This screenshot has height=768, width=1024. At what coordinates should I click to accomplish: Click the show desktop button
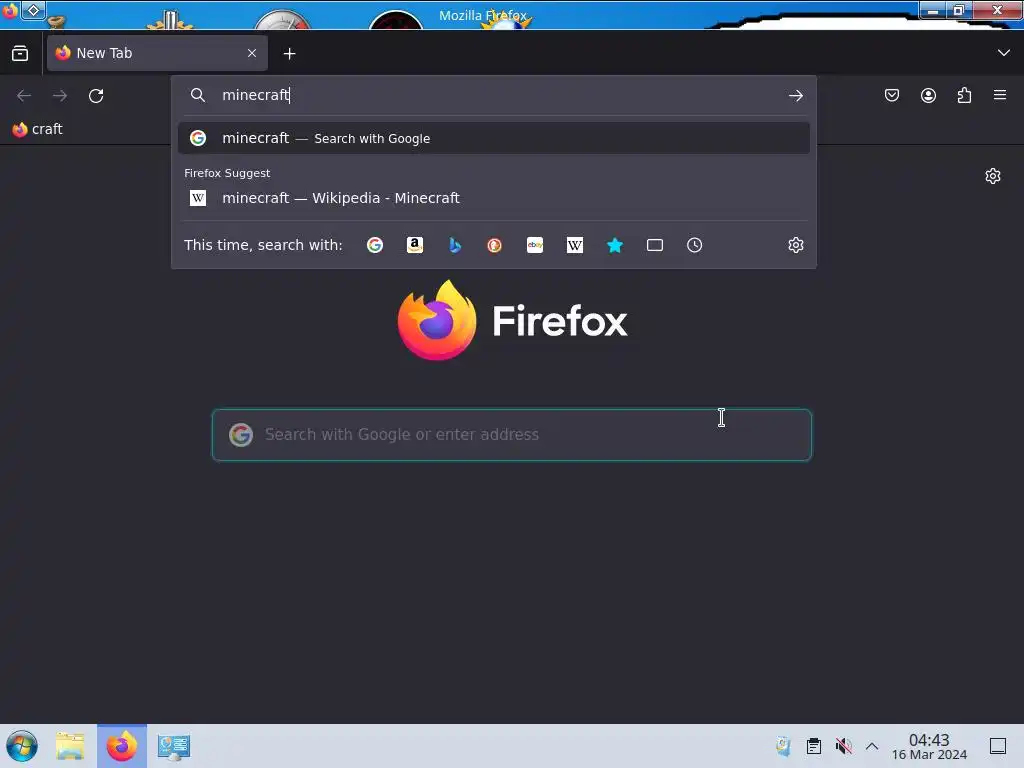pyautogui.click(x=997, y=746)
